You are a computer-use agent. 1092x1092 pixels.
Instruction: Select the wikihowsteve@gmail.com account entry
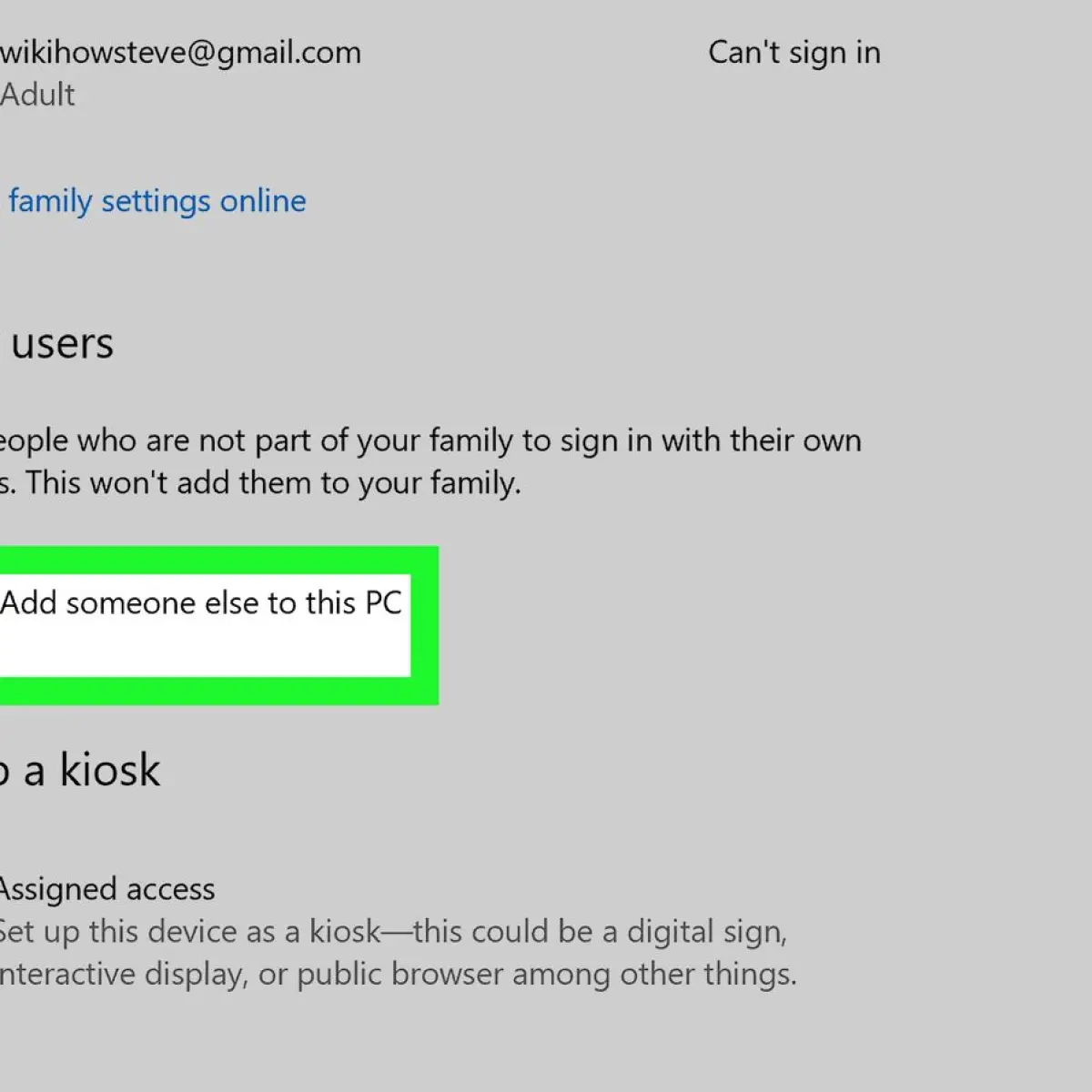click(x=180, y=54)
